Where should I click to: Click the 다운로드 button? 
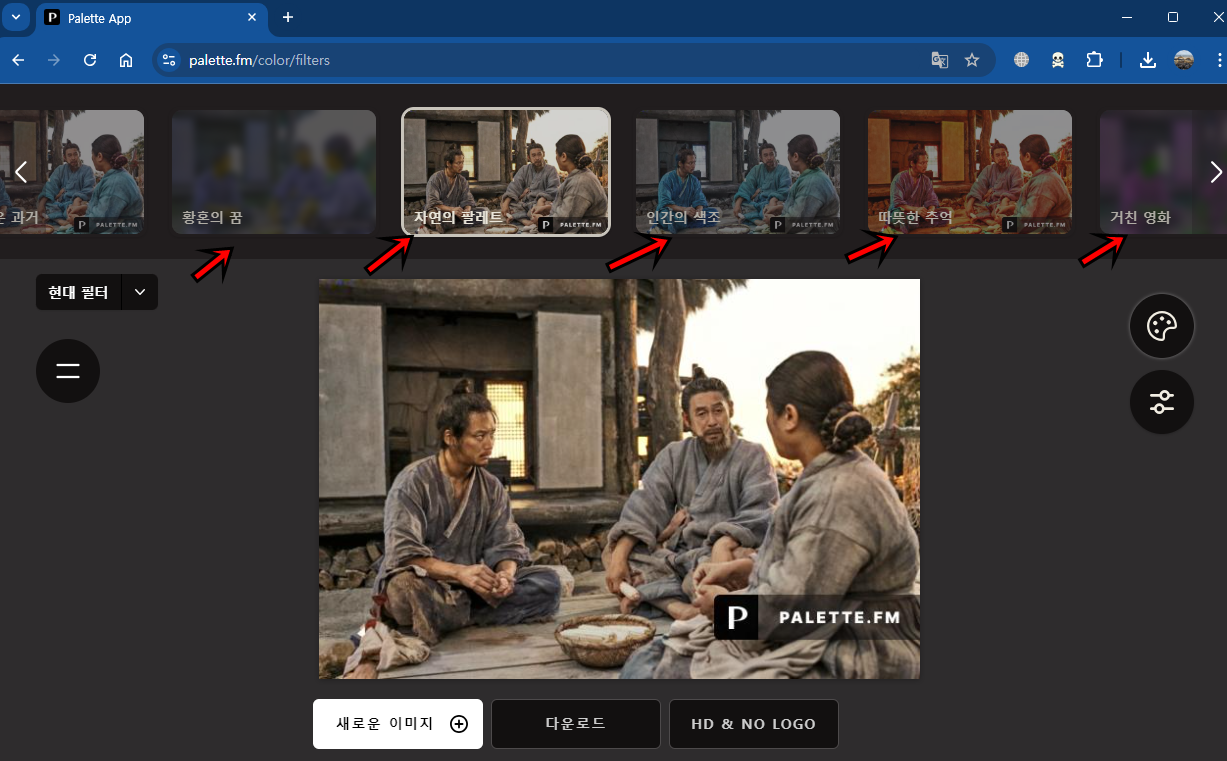(576, 724)
